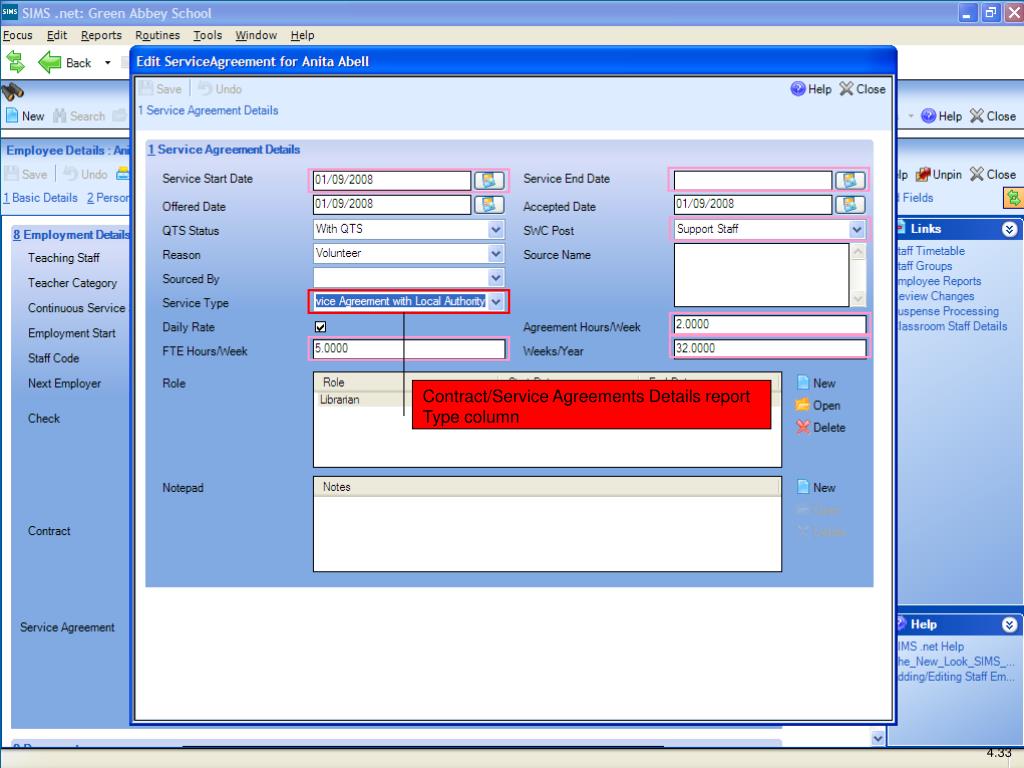Screen dimensions: 1024x768
Task: Open Focus menu
Action: 18,35
